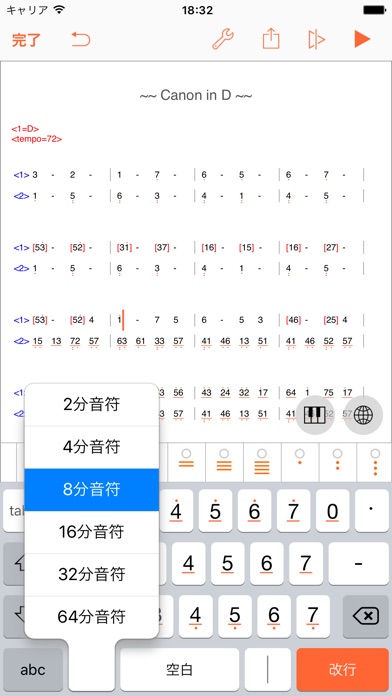Choose 16分音符 from note length menu
This screenshot has width=392, height=696.
click(91, 532)
